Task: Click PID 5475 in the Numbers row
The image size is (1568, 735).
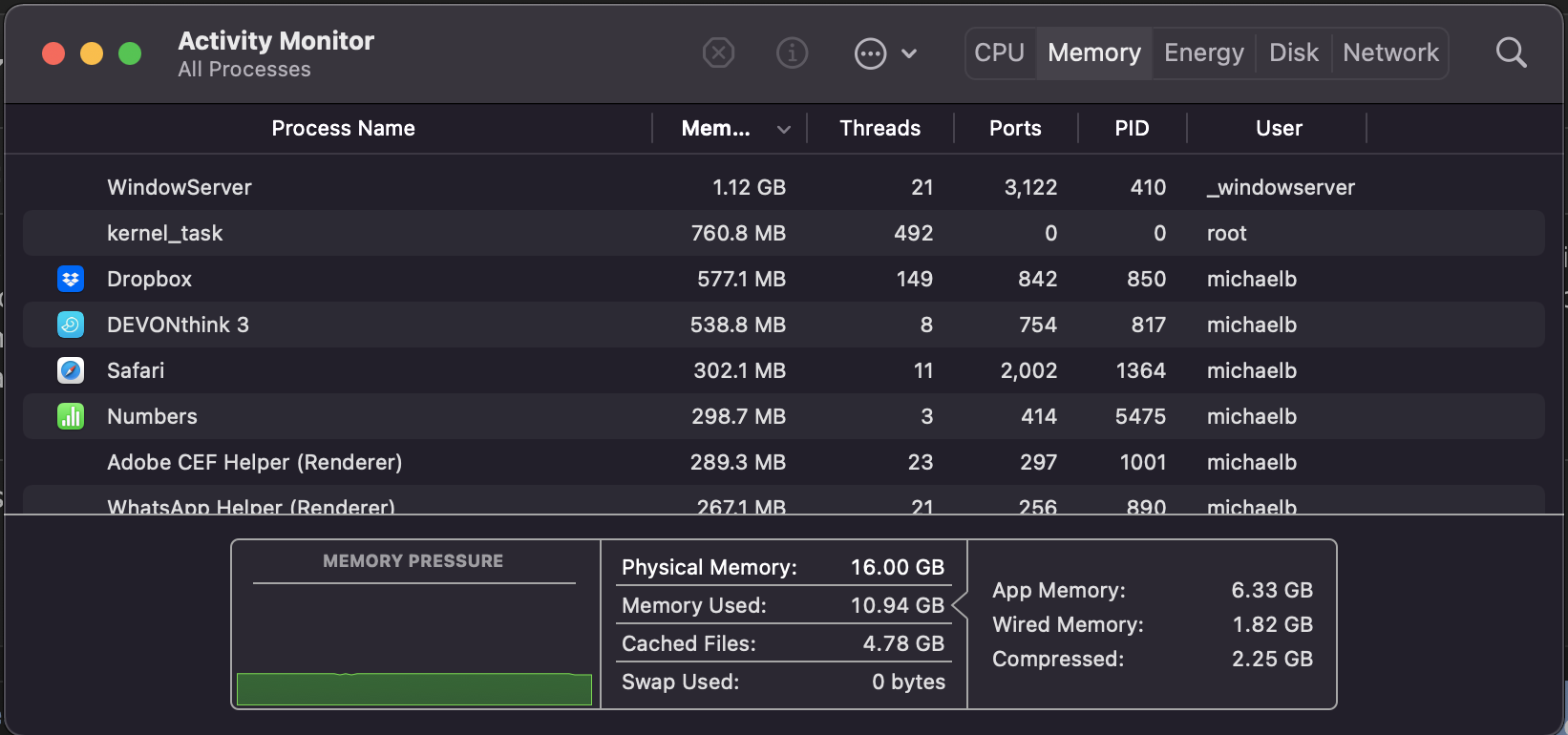Action: pos(1140,416)
